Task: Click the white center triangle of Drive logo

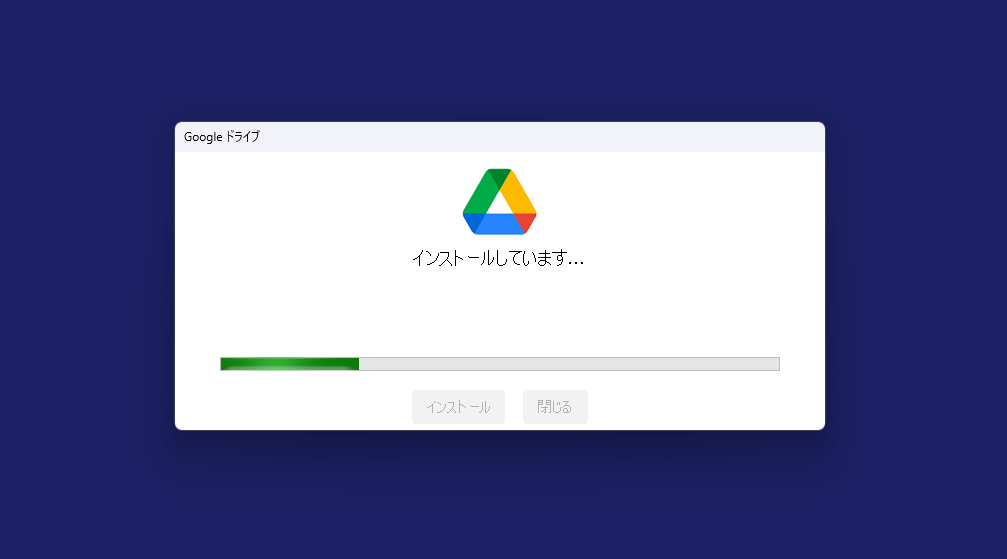Action: point(499,203)
